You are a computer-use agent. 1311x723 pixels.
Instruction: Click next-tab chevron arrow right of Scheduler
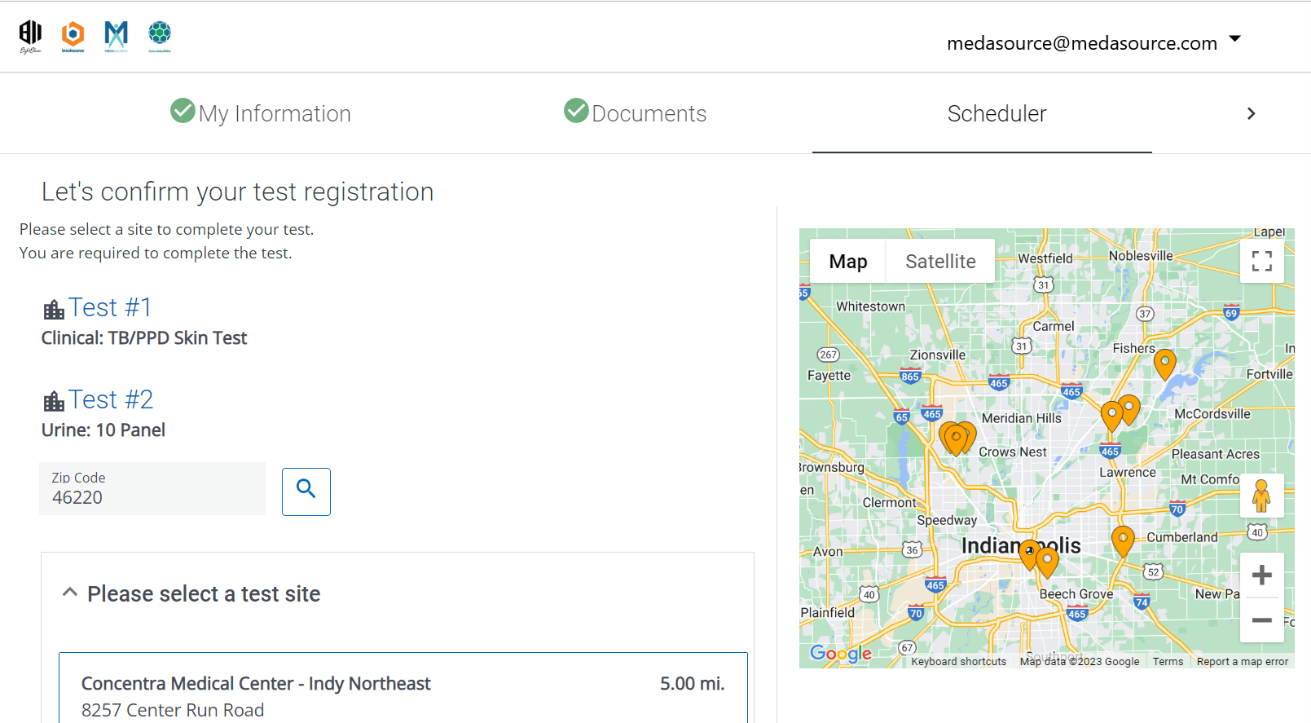pyautogui.click(x=1251, y=114)
